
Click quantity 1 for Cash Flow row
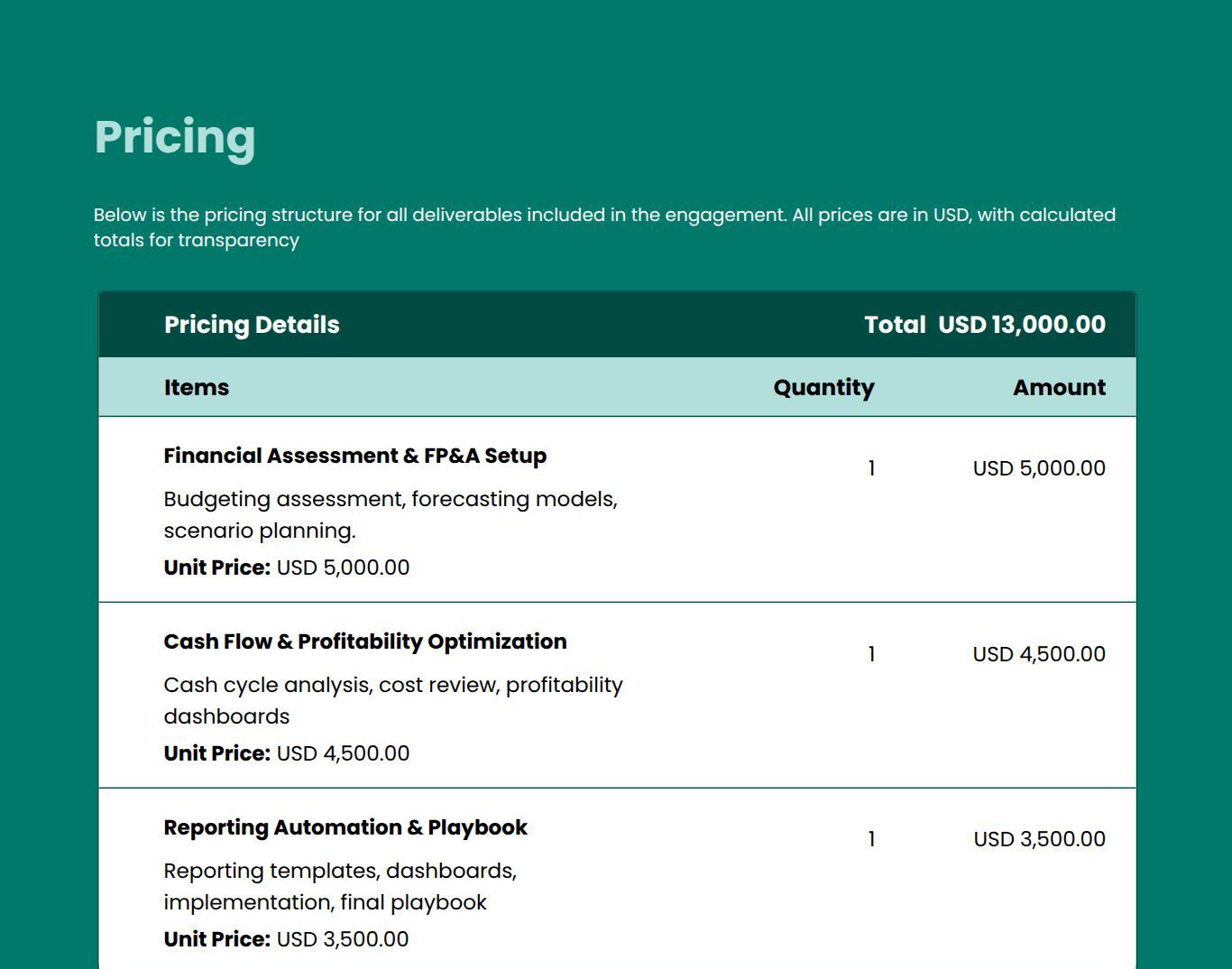871,654
